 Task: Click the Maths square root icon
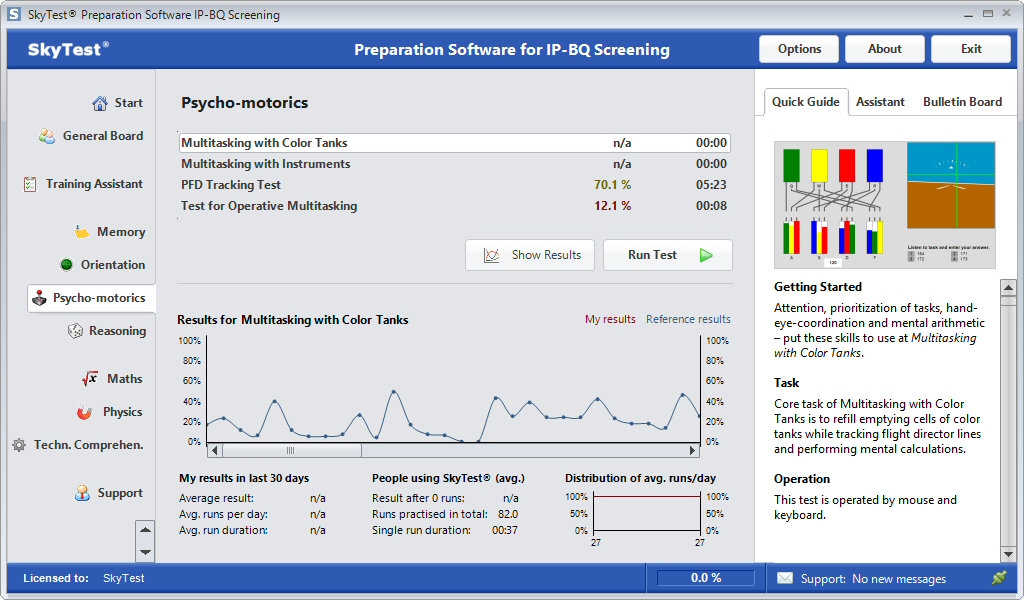[90, 379]
